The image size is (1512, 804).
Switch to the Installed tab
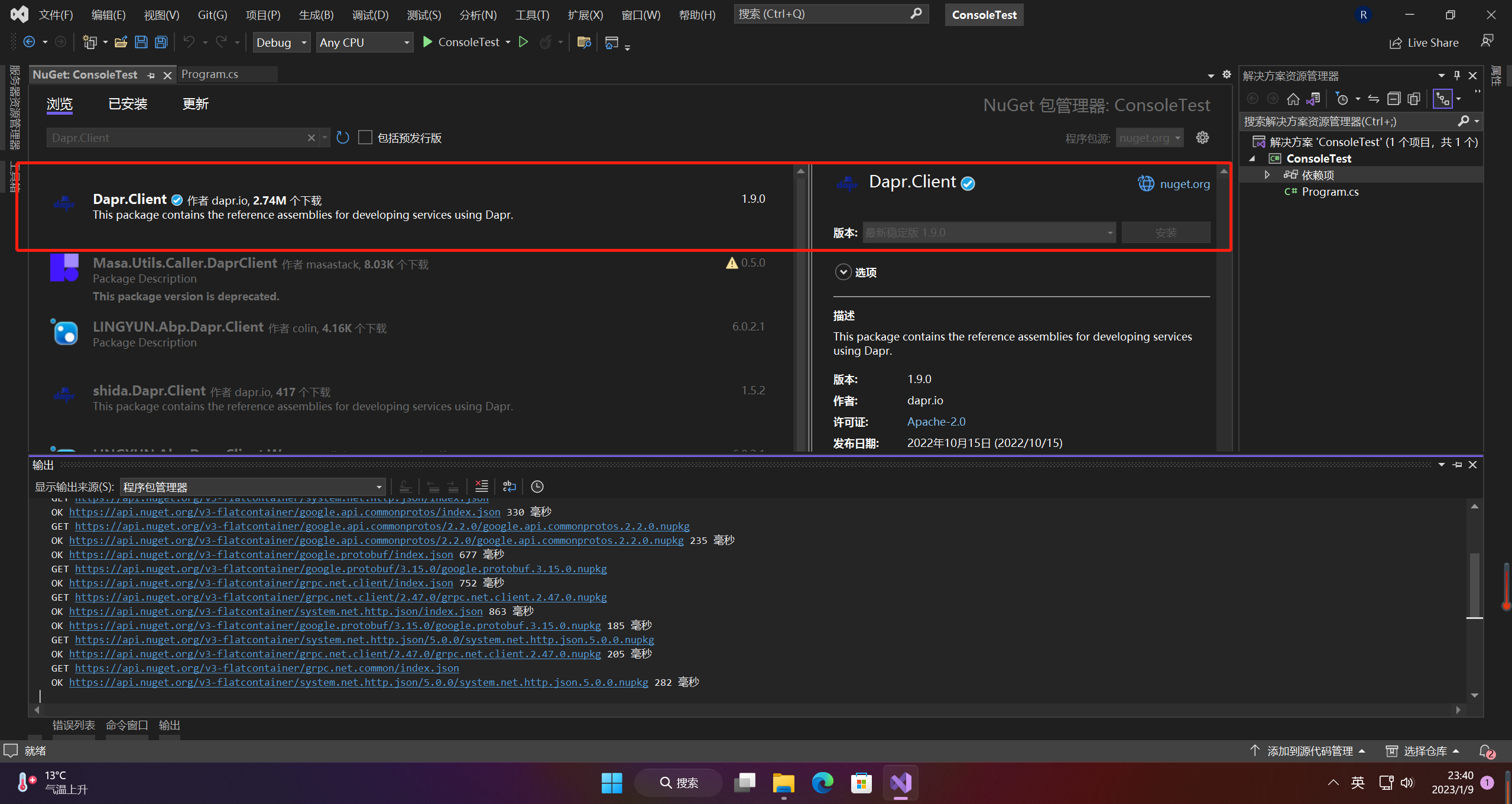click(x=128, y=104)
